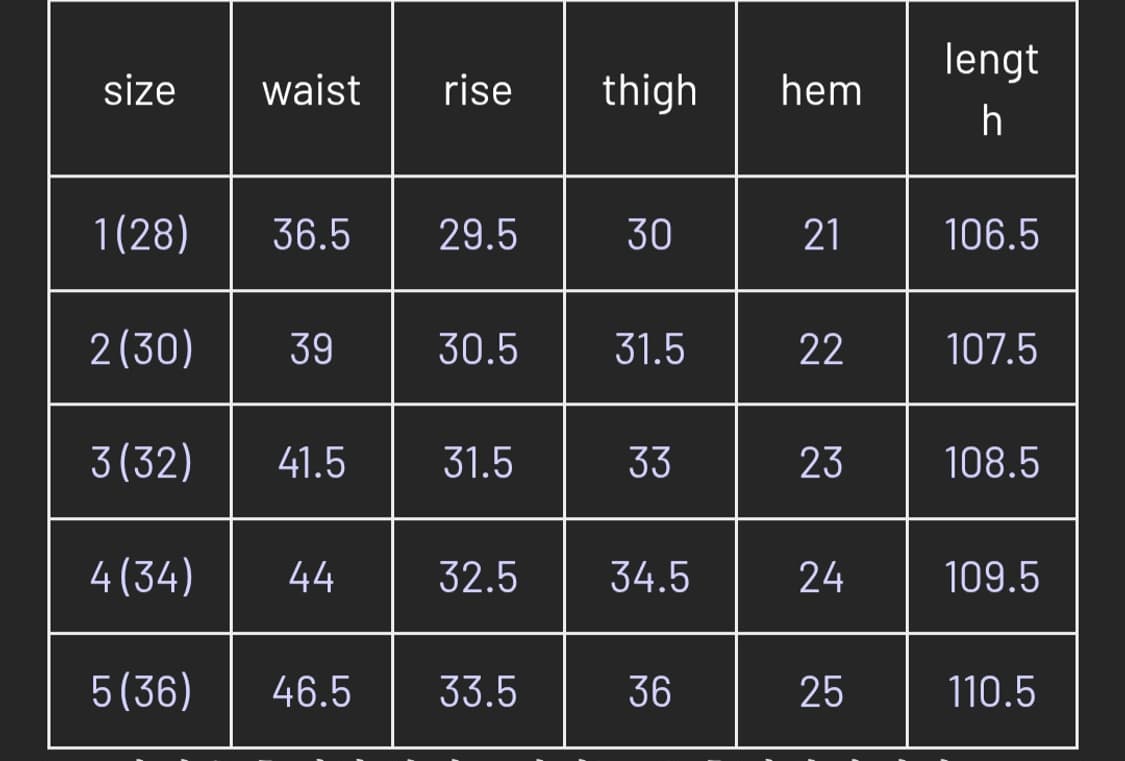The height and width of the screenshot is (761, 1125).
Task: Click the "hem" column header
Action: pos(821,91)
